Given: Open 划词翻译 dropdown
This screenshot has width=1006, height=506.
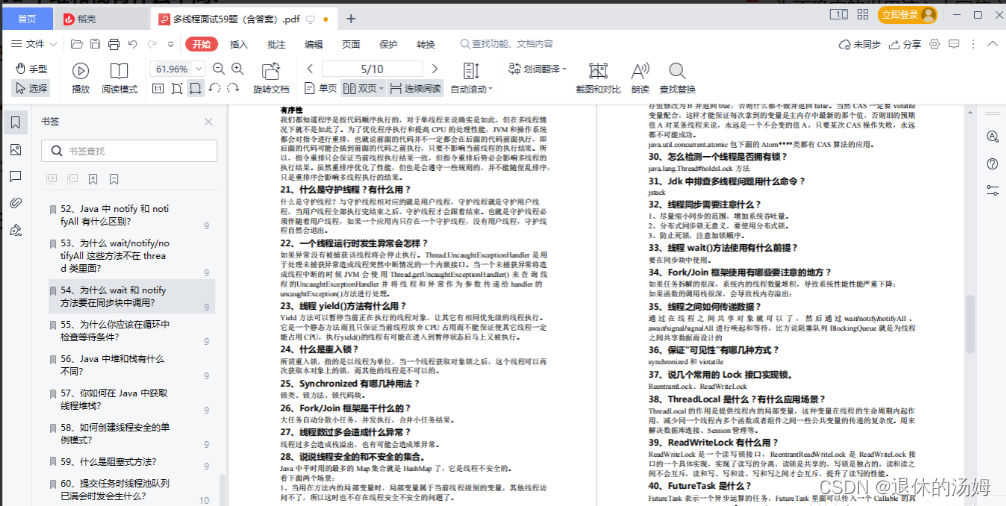Looking at the screenshot, I should pos(538,69).
